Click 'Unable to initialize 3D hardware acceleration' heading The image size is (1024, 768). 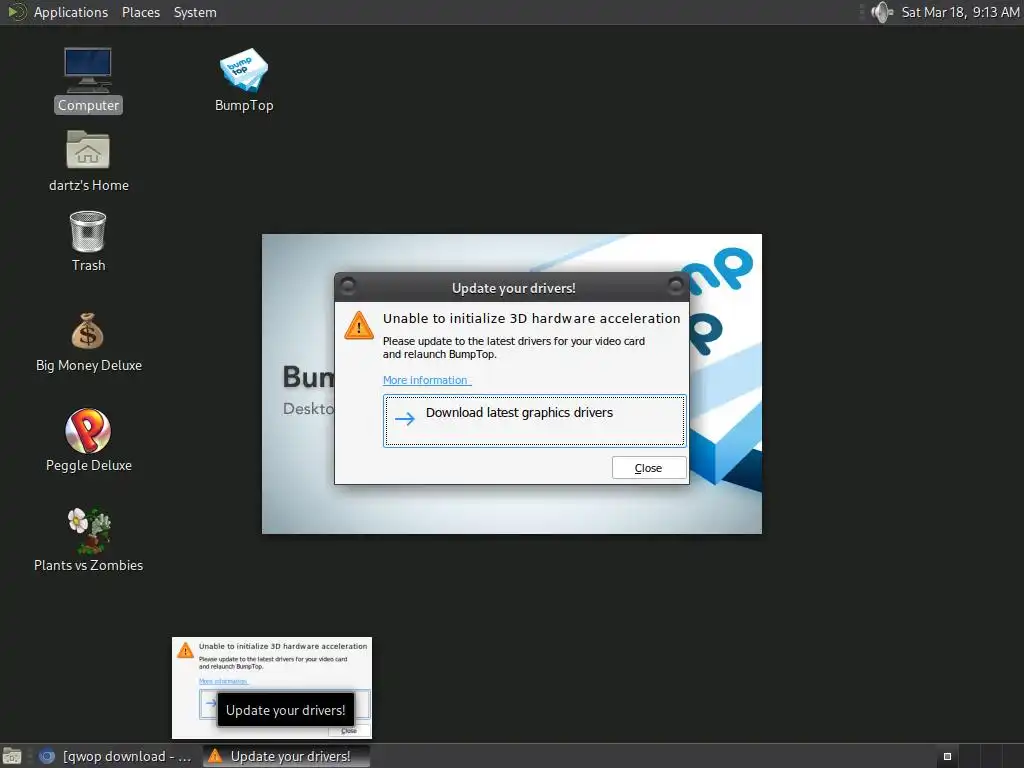531,318
